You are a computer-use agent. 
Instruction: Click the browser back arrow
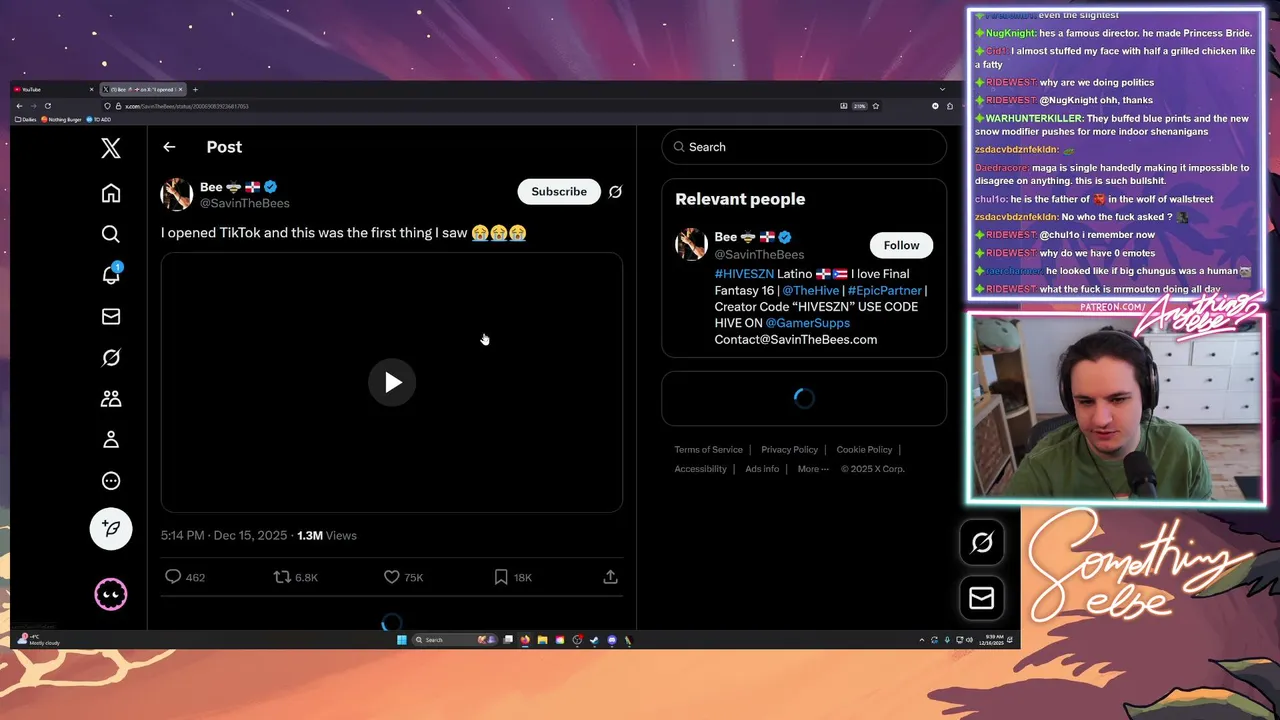coord(19,106)
